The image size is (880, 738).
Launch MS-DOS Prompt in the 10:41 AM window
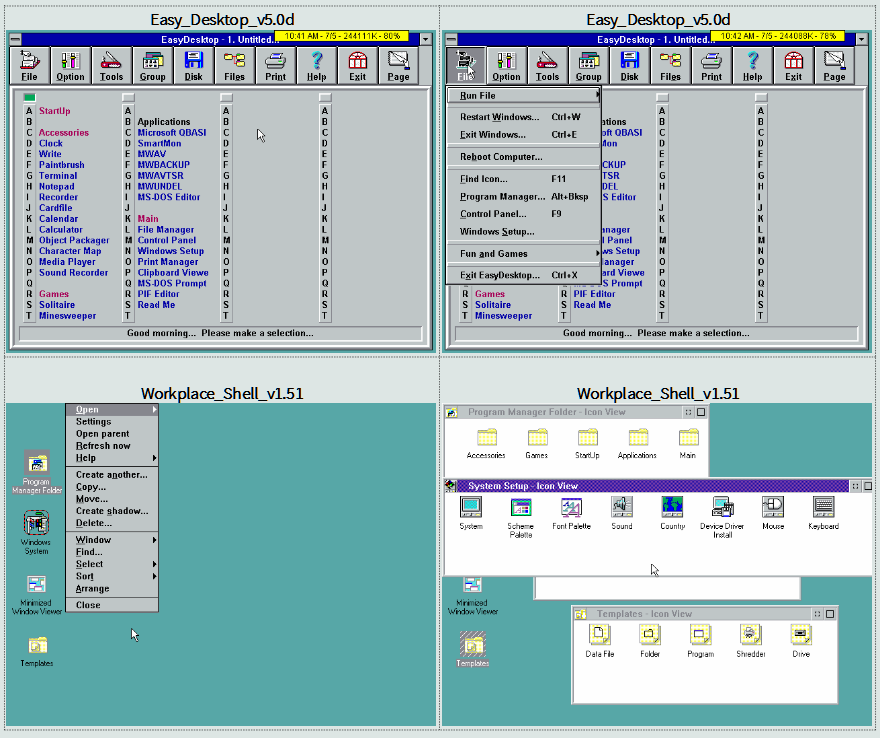[x=172, y=283]
